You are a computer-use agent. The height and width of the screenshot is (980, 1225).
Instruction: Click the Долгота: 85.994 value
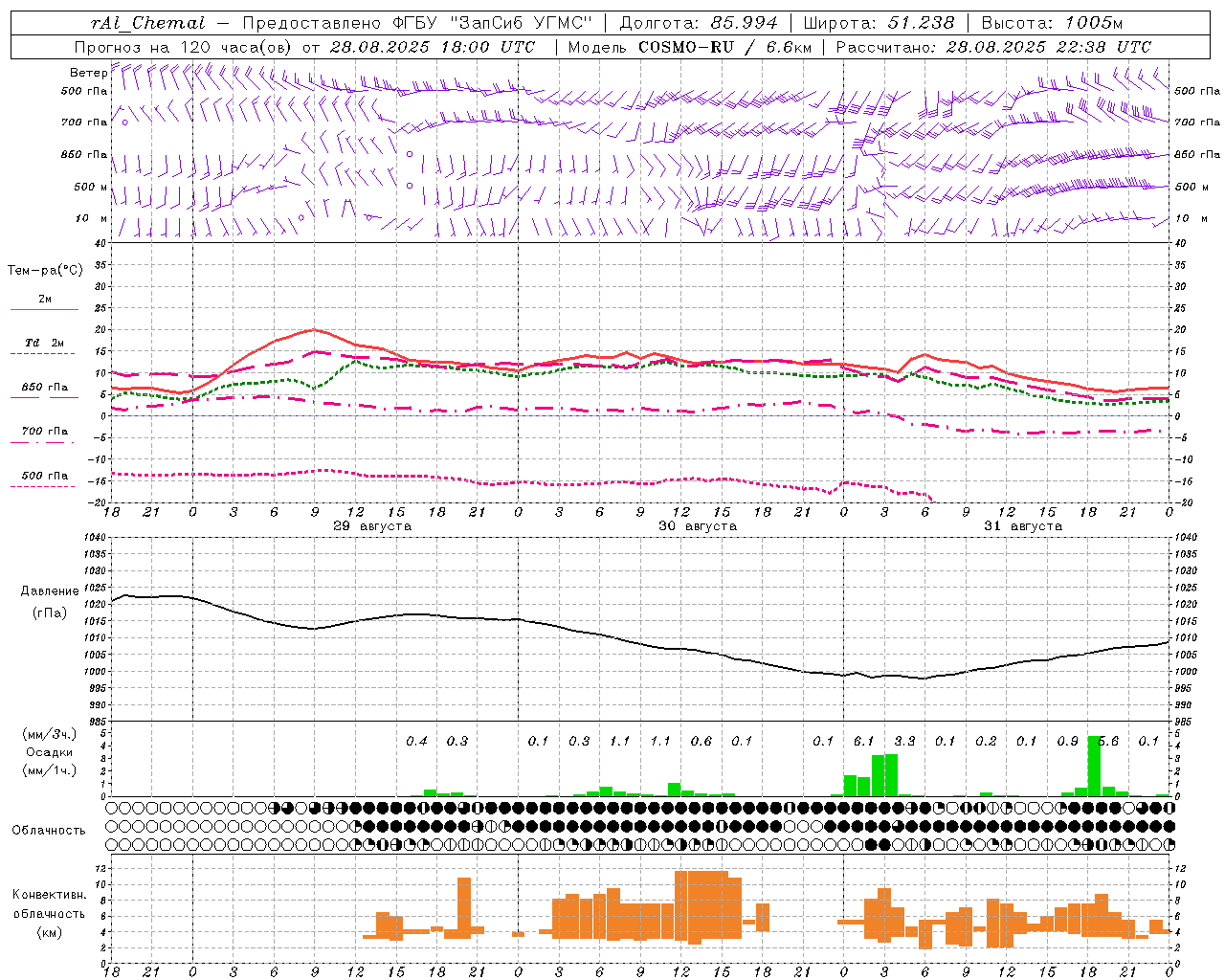[x=699, y=23]
